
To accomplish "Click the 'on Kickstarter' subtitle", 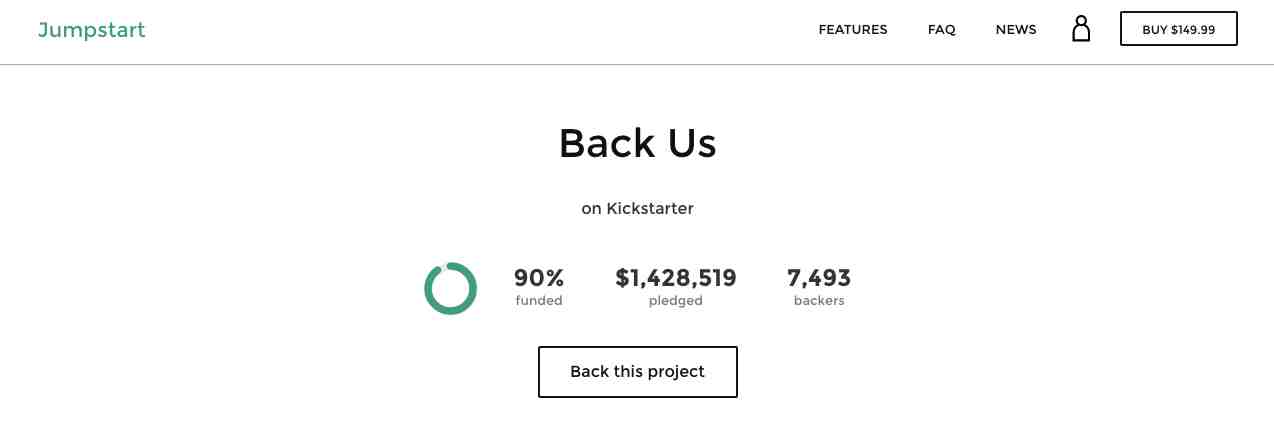I will [638, 209].
